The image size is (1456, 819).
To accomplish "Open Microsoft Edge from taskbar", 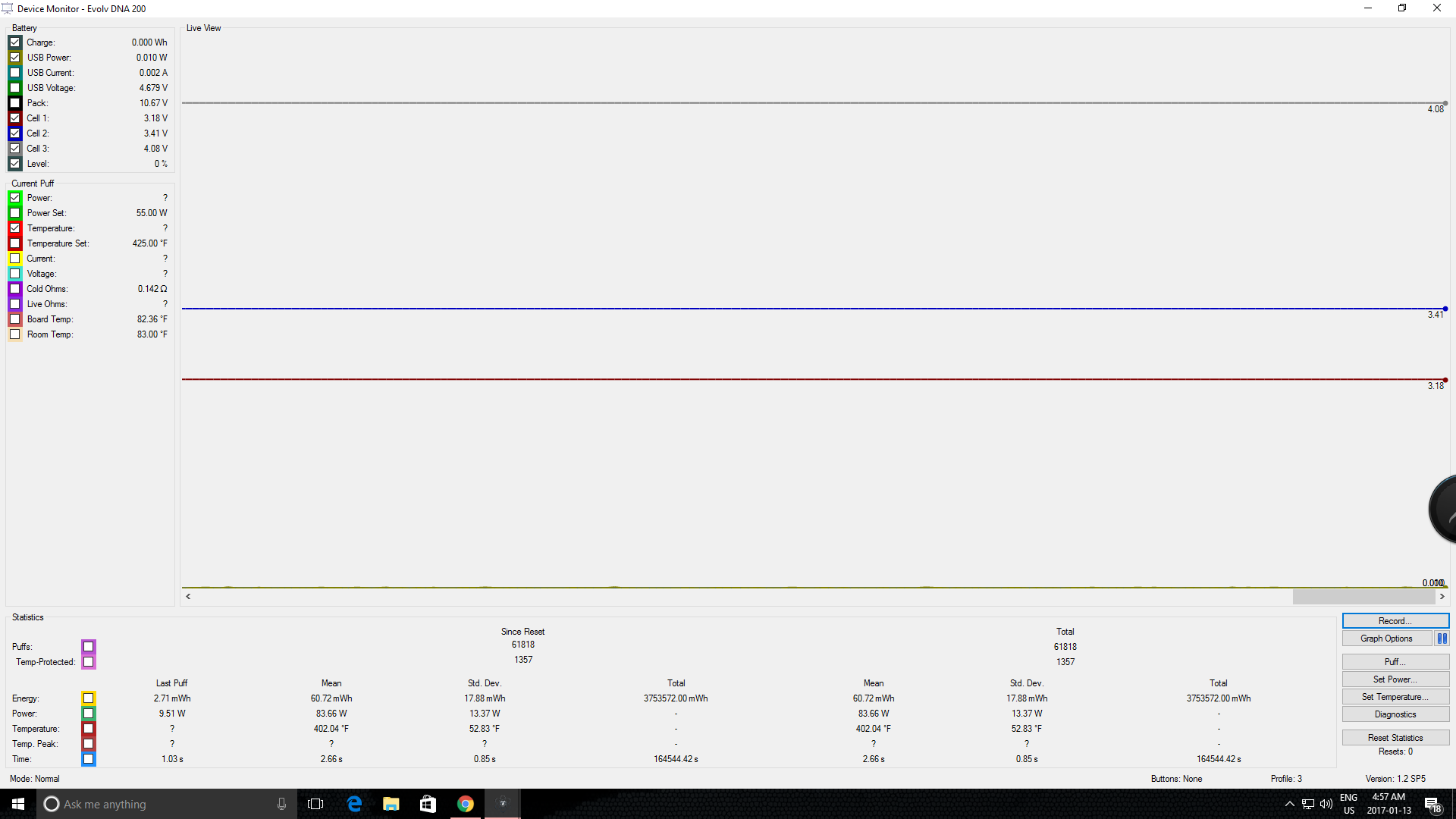I will pyautogui.click(x=354, y=804).
